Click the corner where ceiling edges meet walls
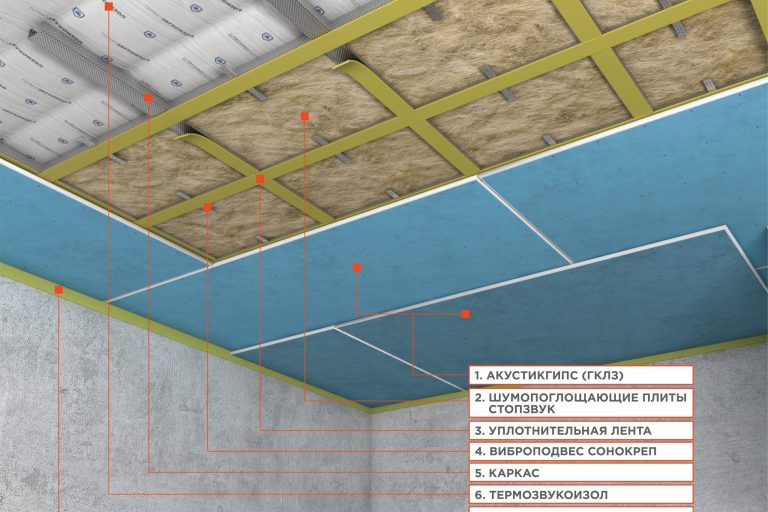 coord(371,406)
